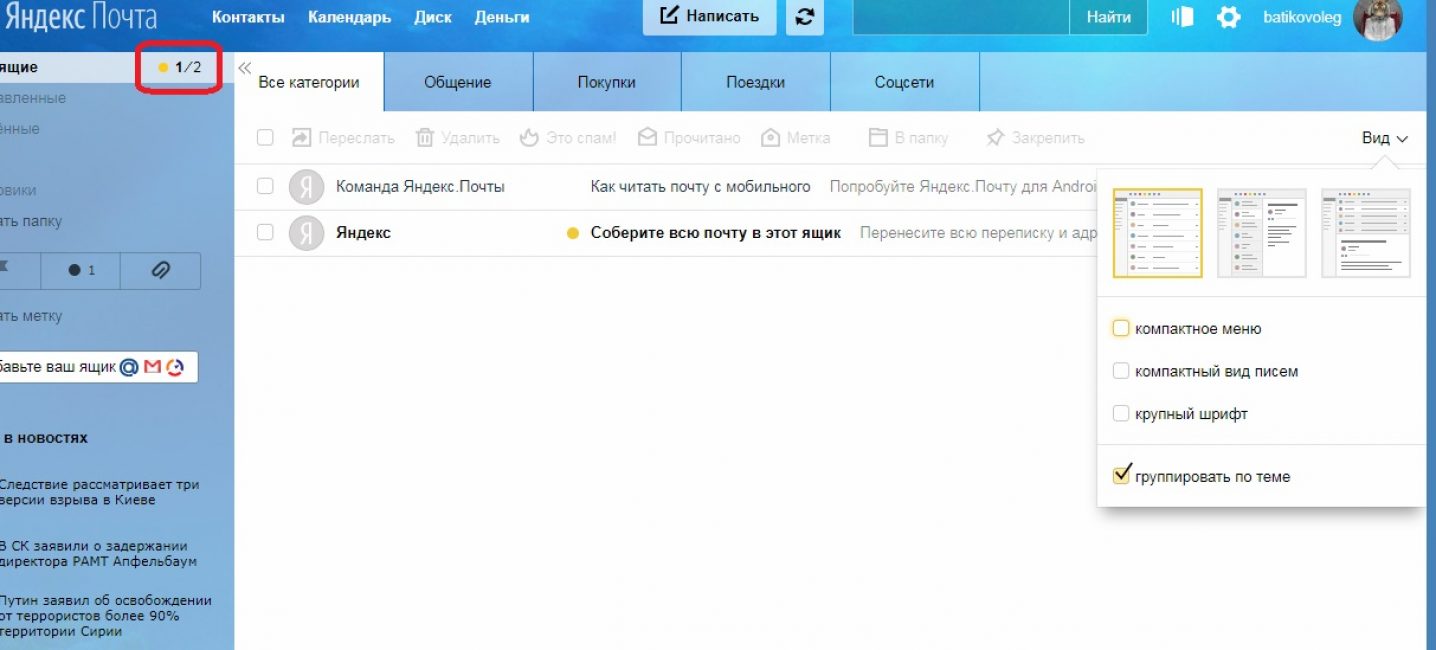The height and width of the screenshot is (650, 1436).
Task: Click the @ Mail.ru icon in add-mailbox button
Action: tap(129, 367)
